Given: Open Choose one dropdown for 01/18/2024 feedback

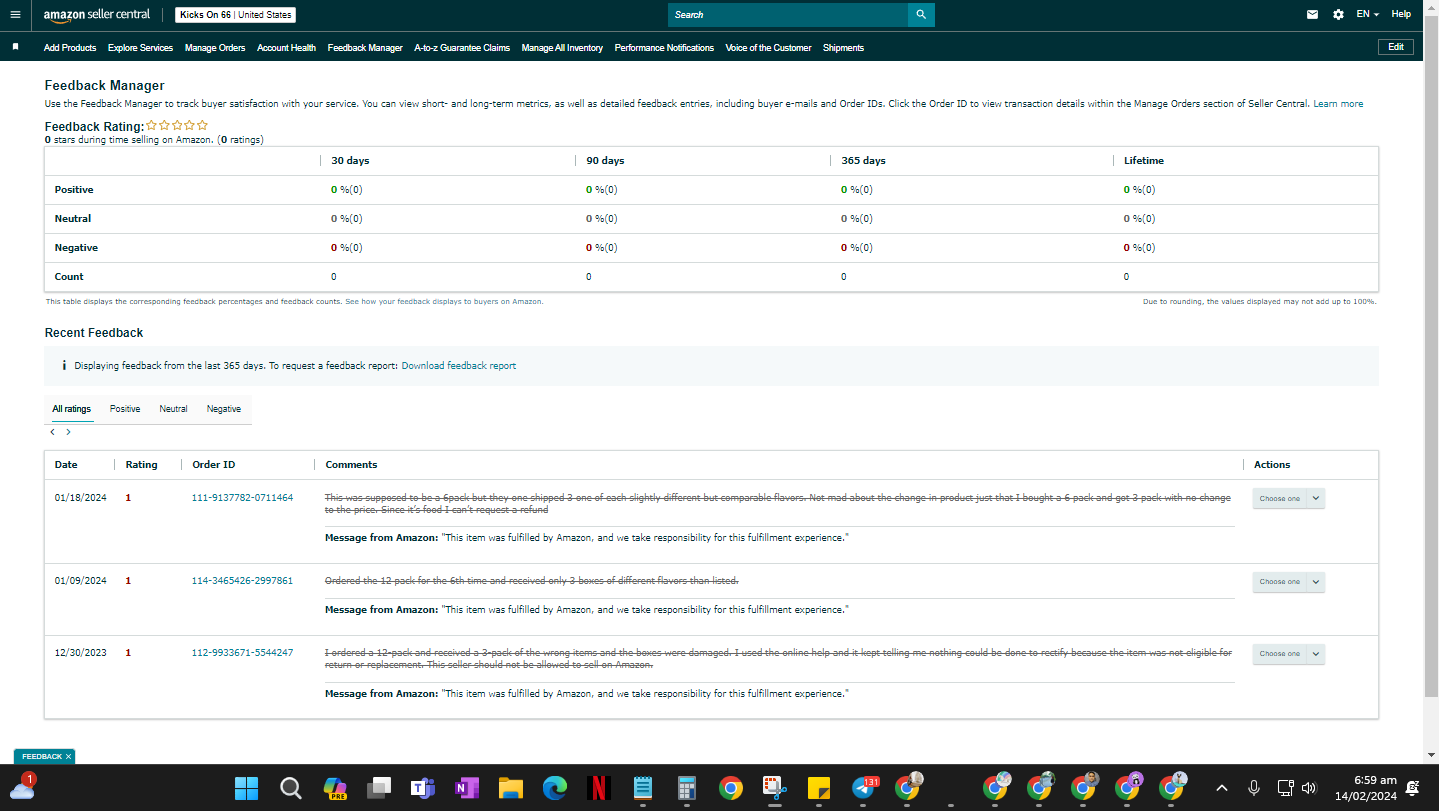Looking at the screenshot, I should point(1288,498).
